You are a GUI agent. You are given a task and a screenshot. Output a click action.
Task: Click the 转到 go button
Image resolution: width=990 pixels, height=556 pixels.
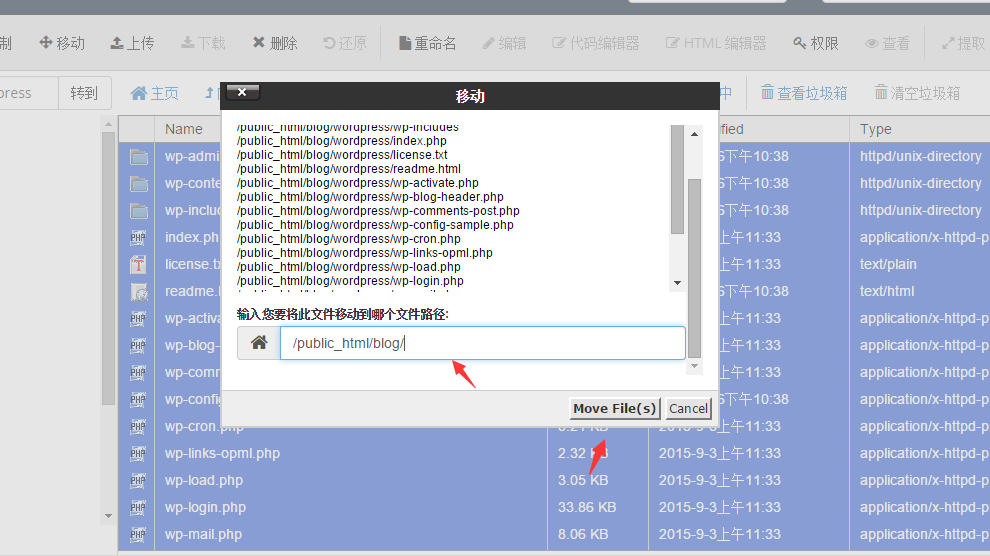point(84,93)
